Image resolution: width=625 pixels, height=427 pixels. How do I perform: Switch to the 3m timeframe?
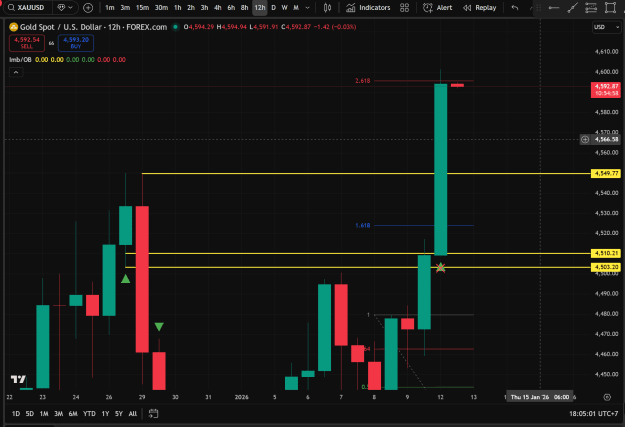click(x=125, y=8)
